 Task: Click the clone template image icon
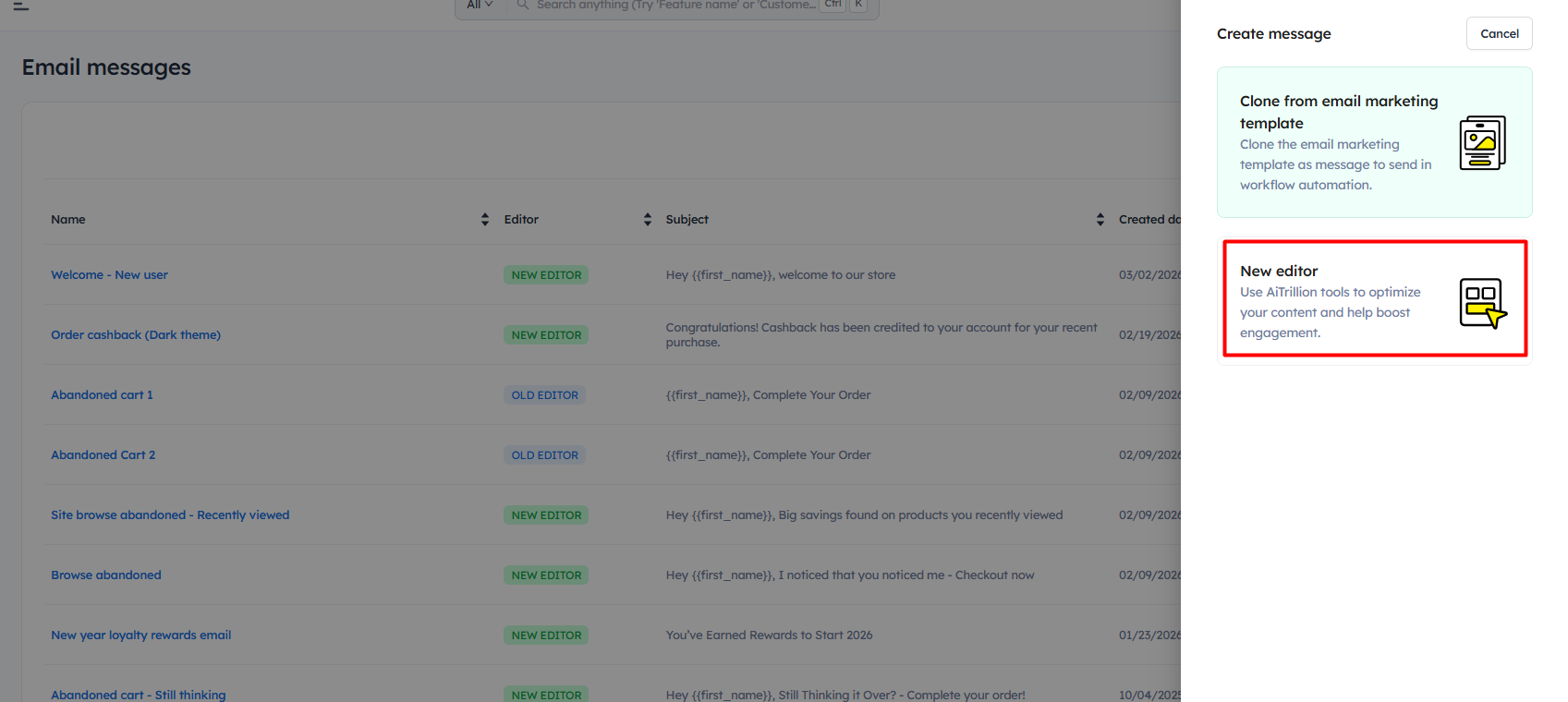coord(1482,143)
